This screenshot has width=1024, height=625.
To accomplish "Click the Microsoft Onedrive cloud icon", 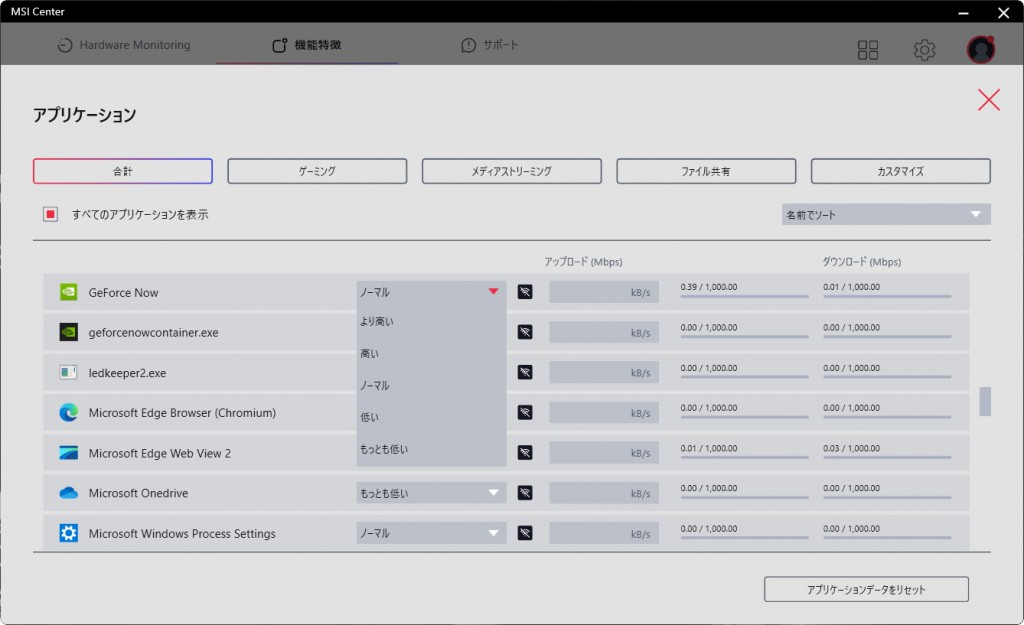I will pyautogui.click(x=68, y=493).
